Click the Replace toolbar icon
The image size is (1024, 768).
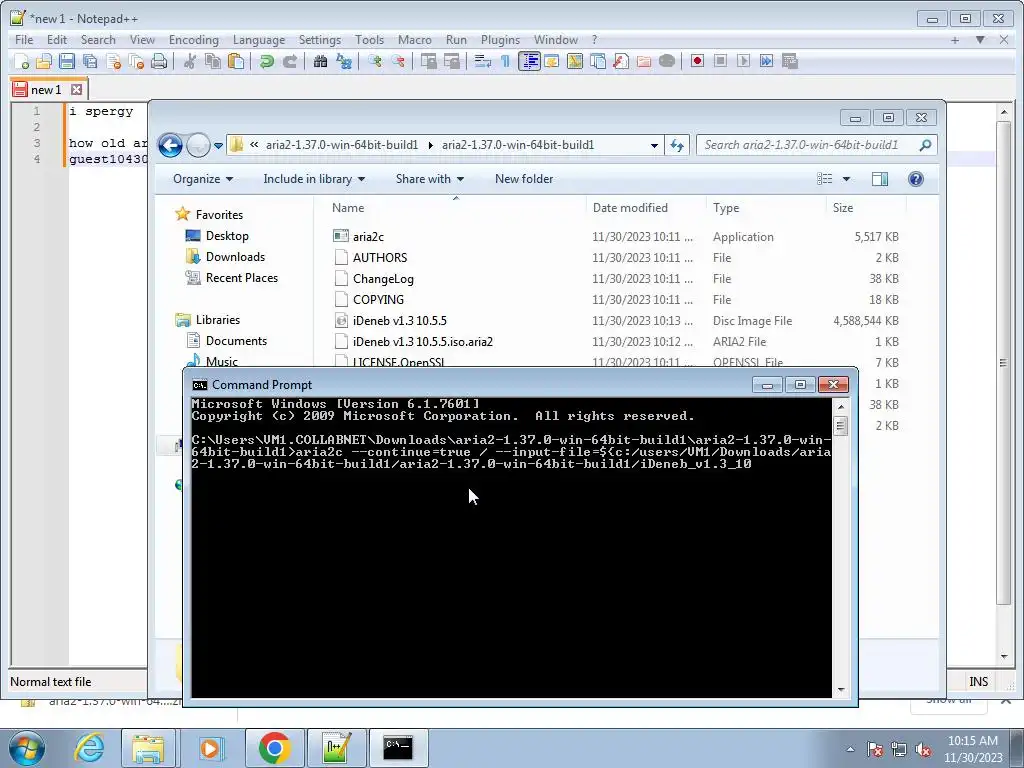coord(344,61)
